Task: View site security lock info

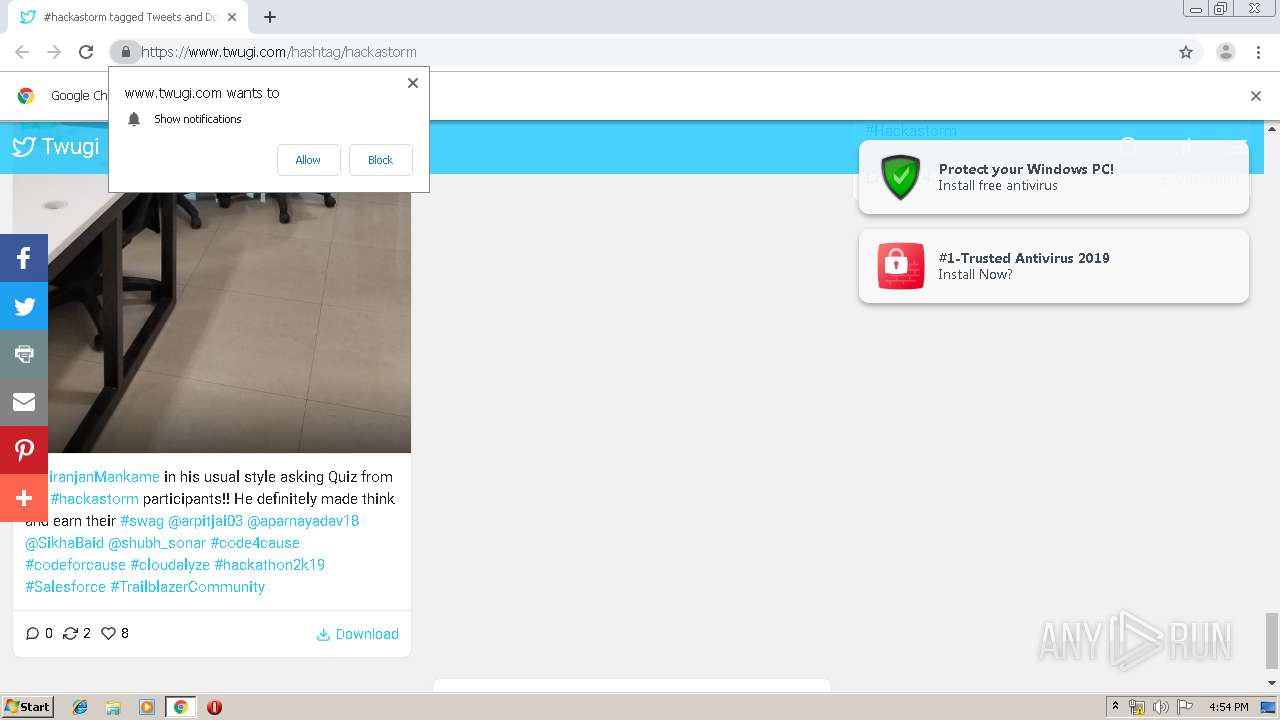Action: [x=125, y=52]
